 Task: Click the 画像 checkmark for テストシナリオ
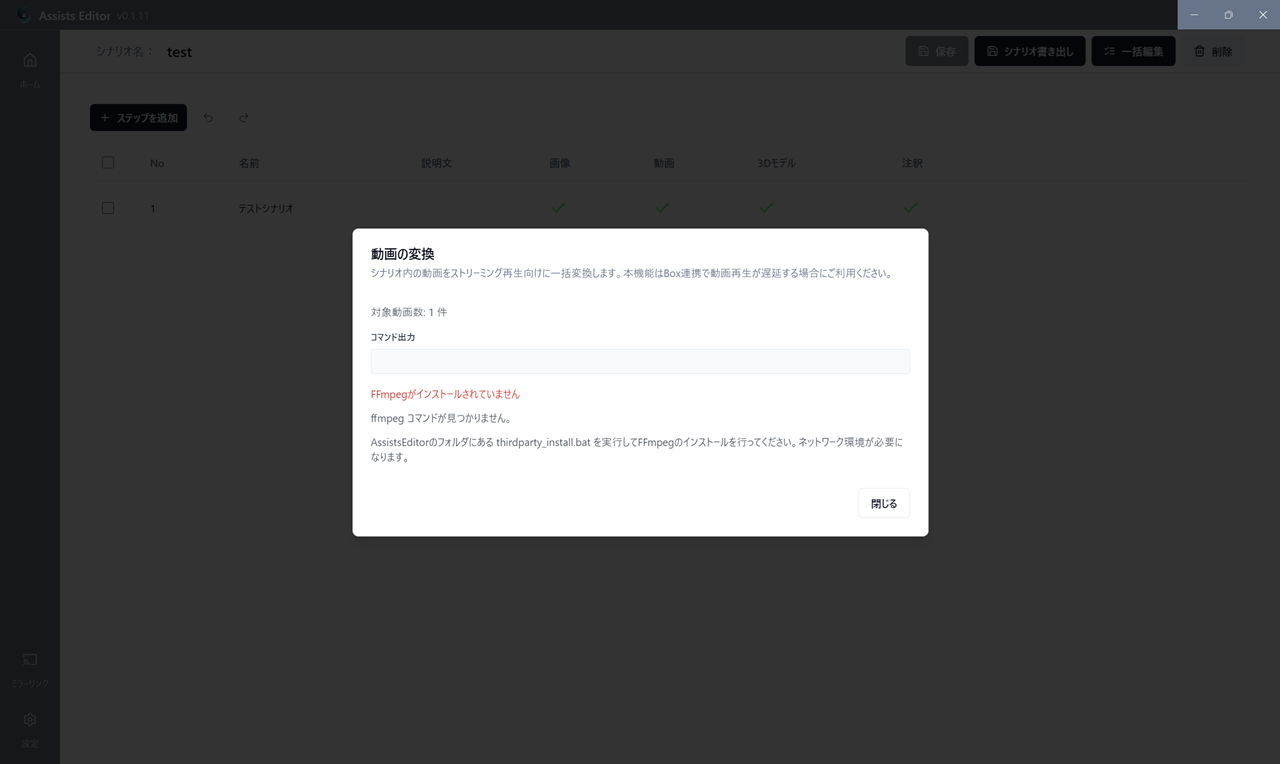(559, 208)
